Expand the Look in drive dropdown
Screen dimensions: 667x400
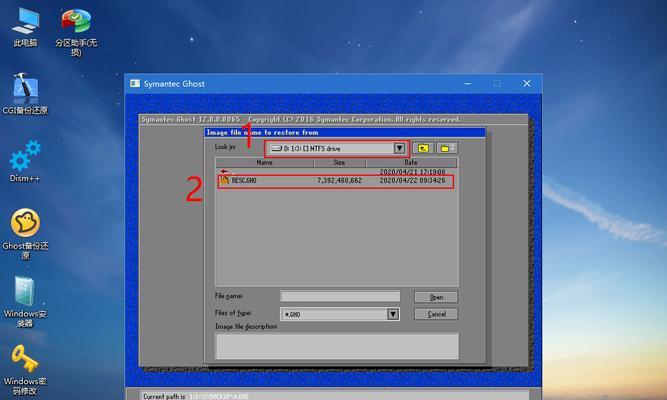click(x=399, y=148)
